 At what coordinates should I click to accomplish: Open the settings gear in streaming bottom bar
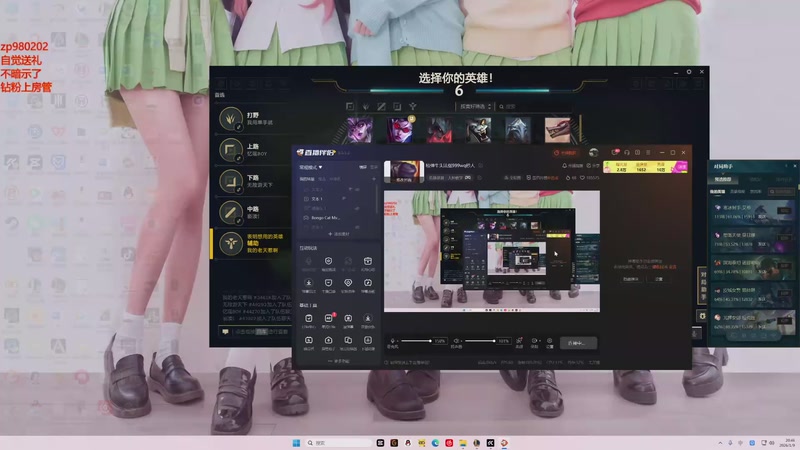pyautogui.click(x=549, y=342)
